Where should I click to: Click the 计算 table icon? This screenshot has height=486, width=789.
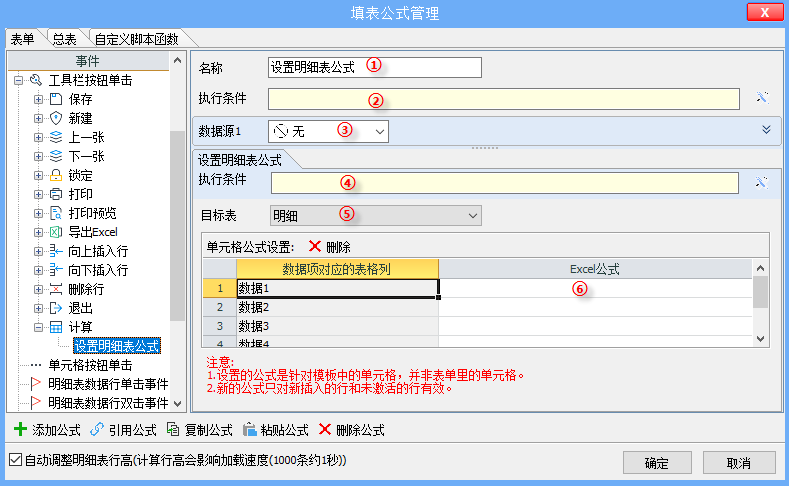point(56,327)
